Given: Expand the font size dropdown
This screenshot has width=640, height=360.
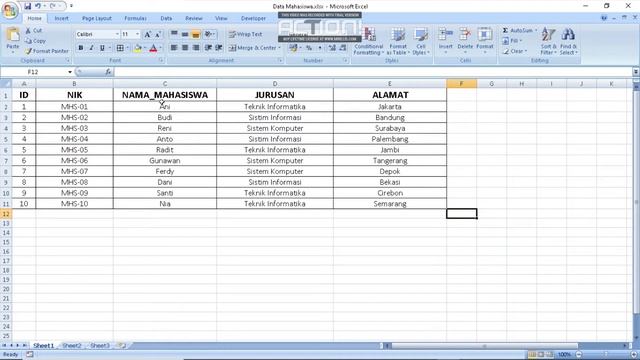Looking at the screenshot, I should (x=137, y=34).
